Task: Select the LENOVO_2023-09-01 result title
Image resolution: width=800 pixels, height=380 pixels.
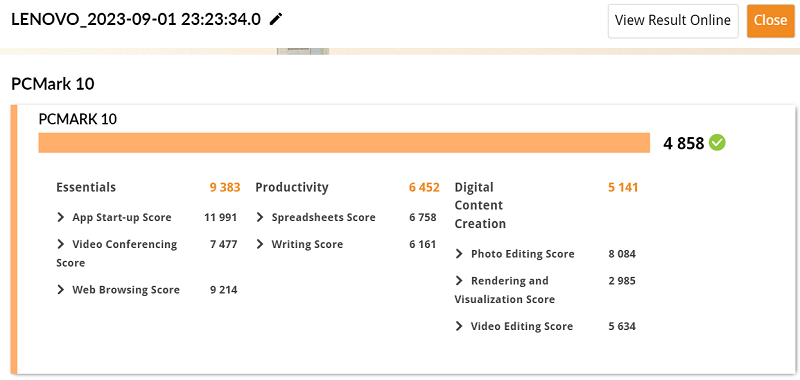Action: [136, 19]
